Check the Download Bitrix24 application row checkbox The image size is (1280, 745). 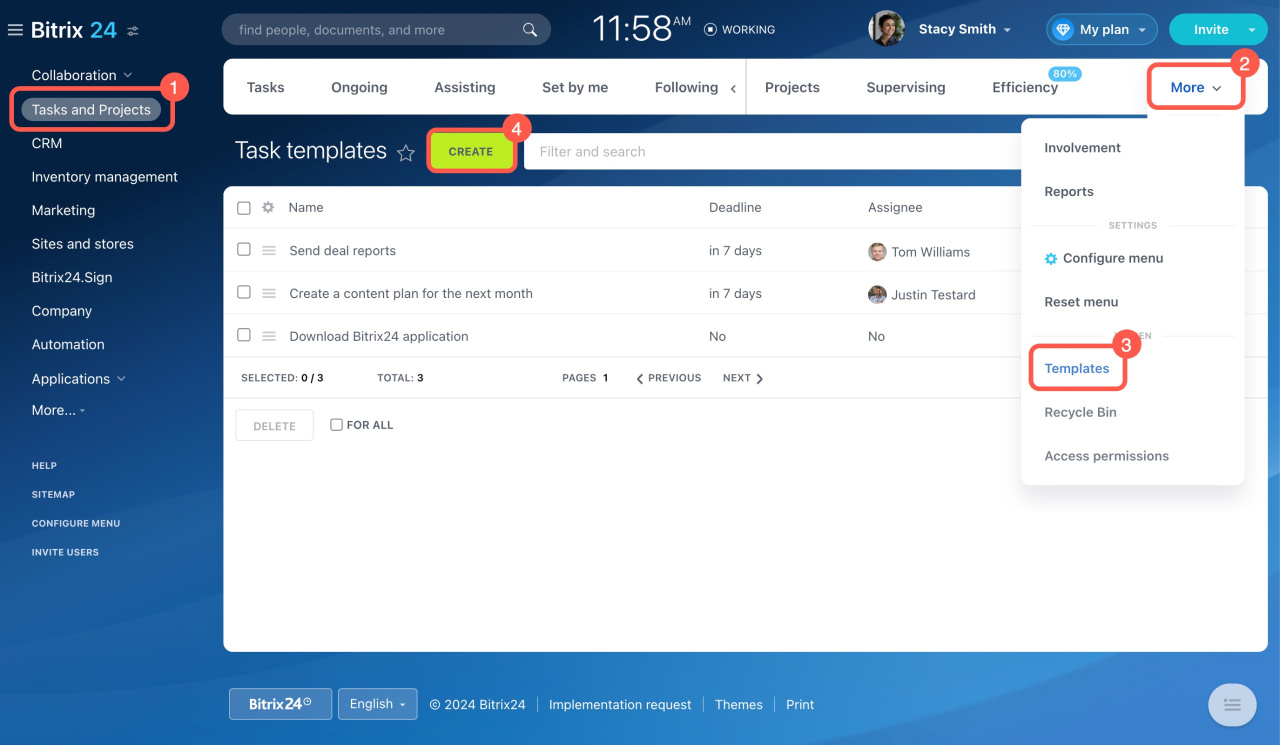pyautogui.click(x=244, y=336)
